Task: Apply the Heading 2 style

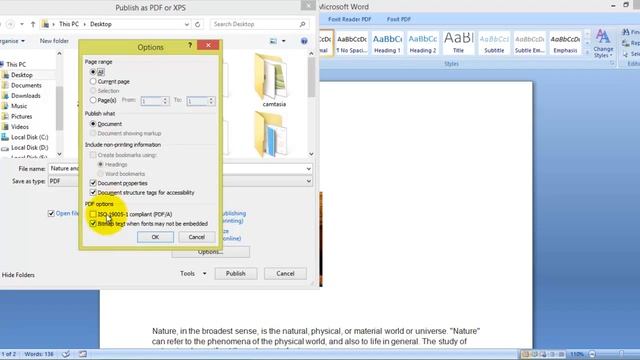Action: point(422,43)
